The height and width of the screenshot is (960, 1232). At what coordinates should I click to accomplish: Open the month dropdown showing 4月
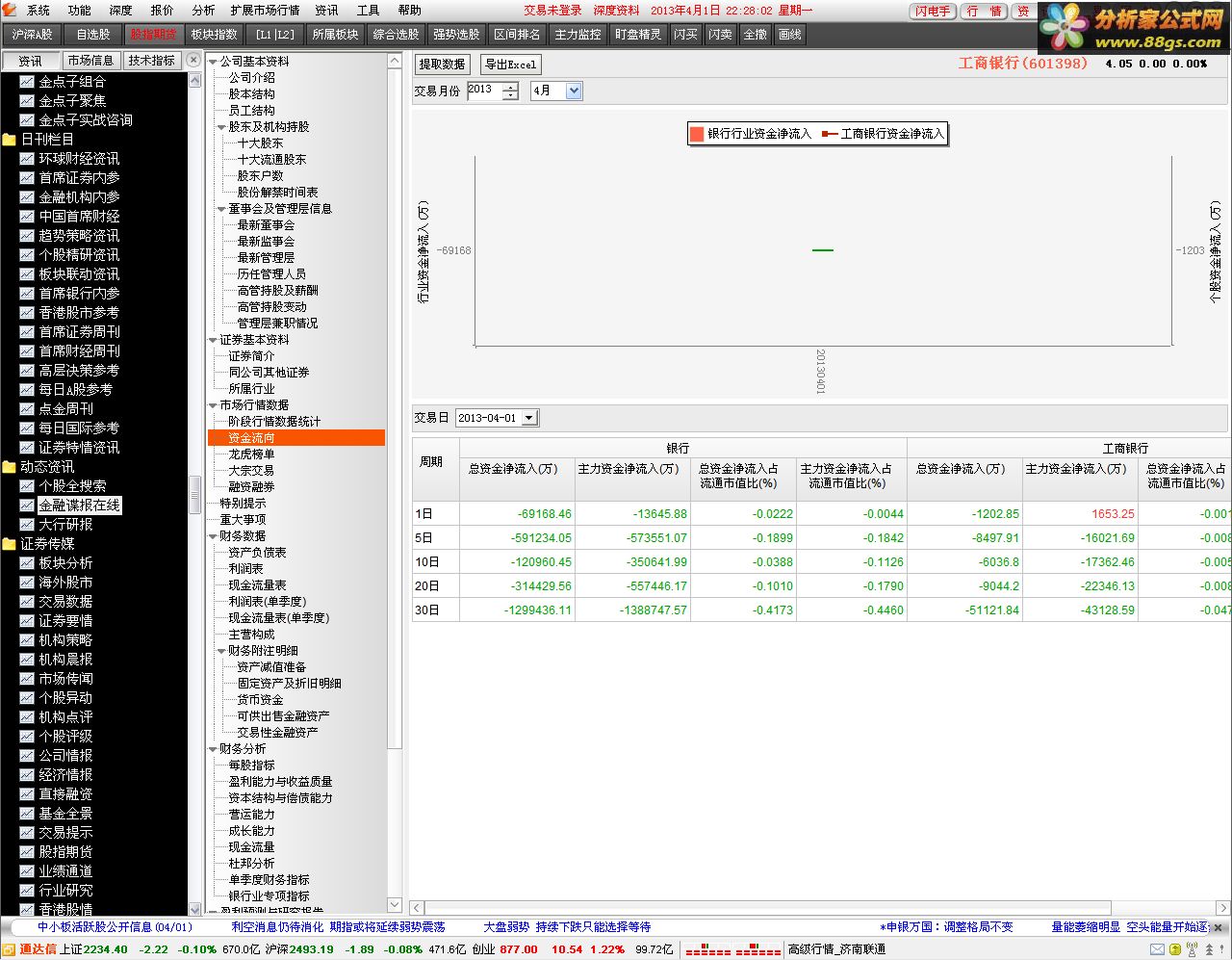(574, 91)
